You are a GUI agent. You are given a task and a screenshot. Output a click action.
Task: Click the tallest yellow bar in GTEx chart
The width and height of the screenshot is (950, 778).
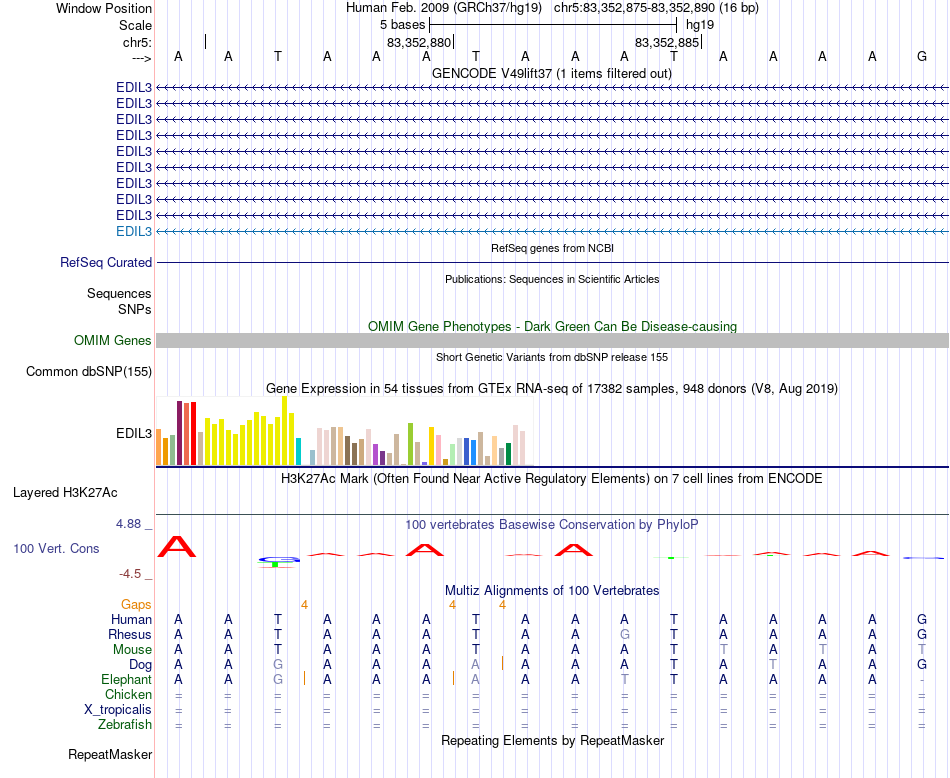pos(284,431)
